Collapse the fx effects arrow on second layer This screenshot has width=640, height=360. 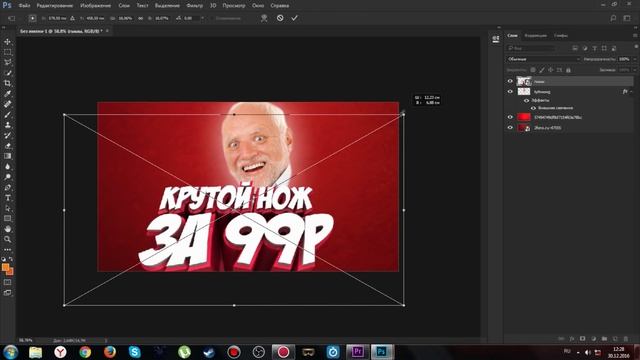[x=631, y=92]
